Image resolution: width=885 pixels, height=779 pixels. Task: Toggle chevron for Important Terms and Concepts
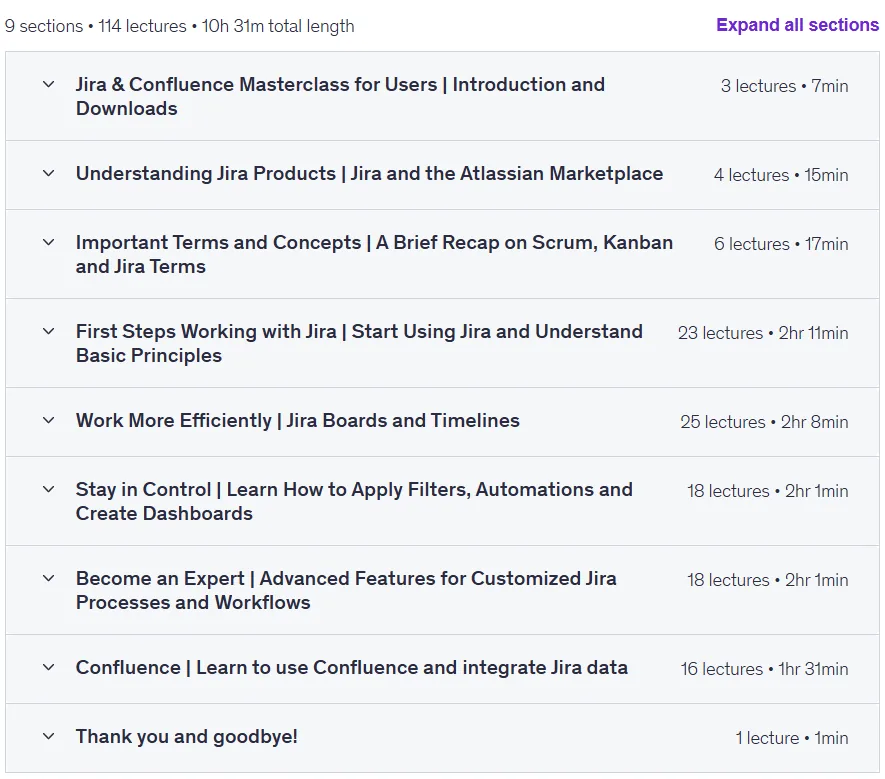click(49, 242)
